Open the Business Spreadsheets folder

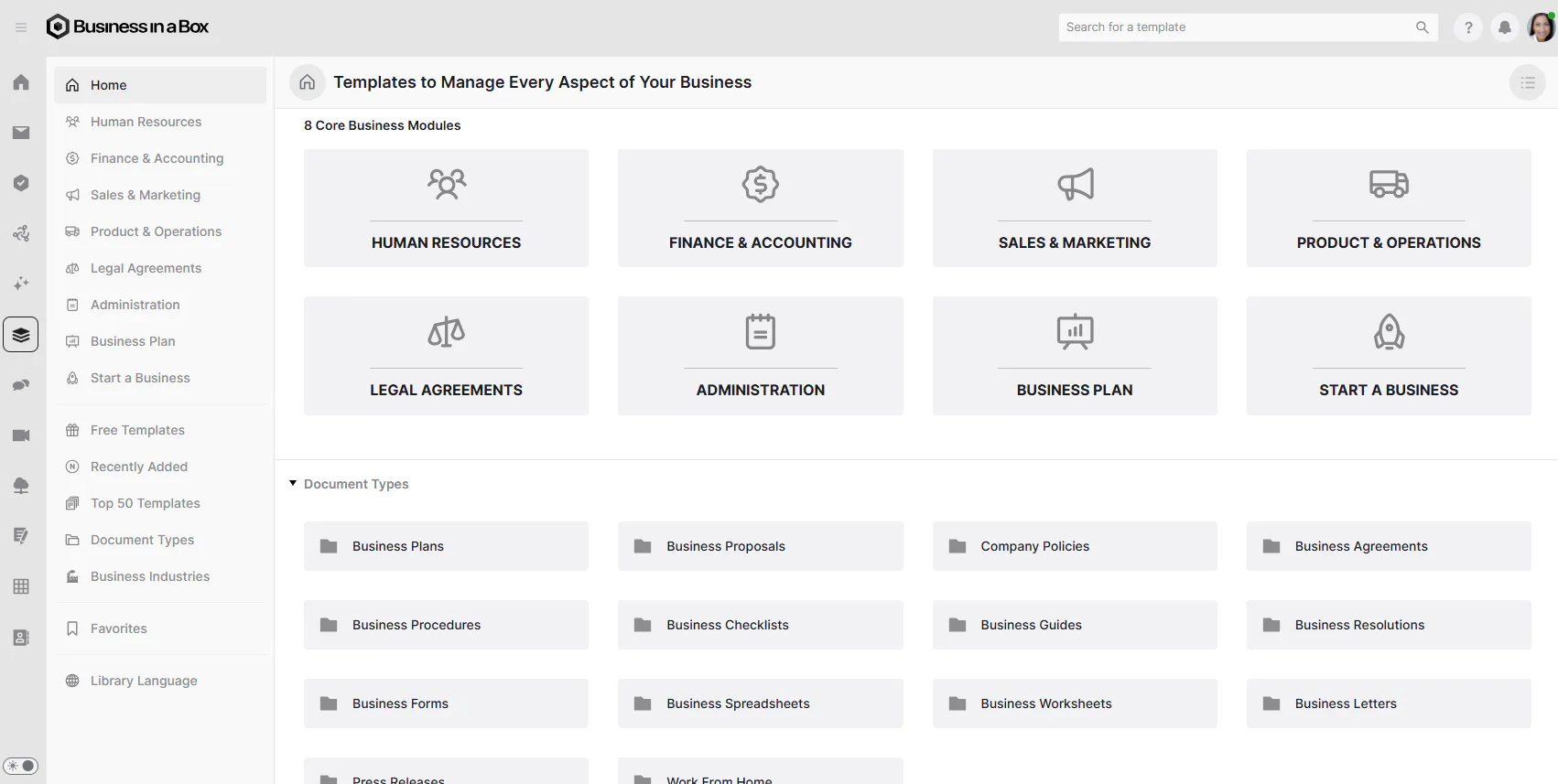pos(761,703)
